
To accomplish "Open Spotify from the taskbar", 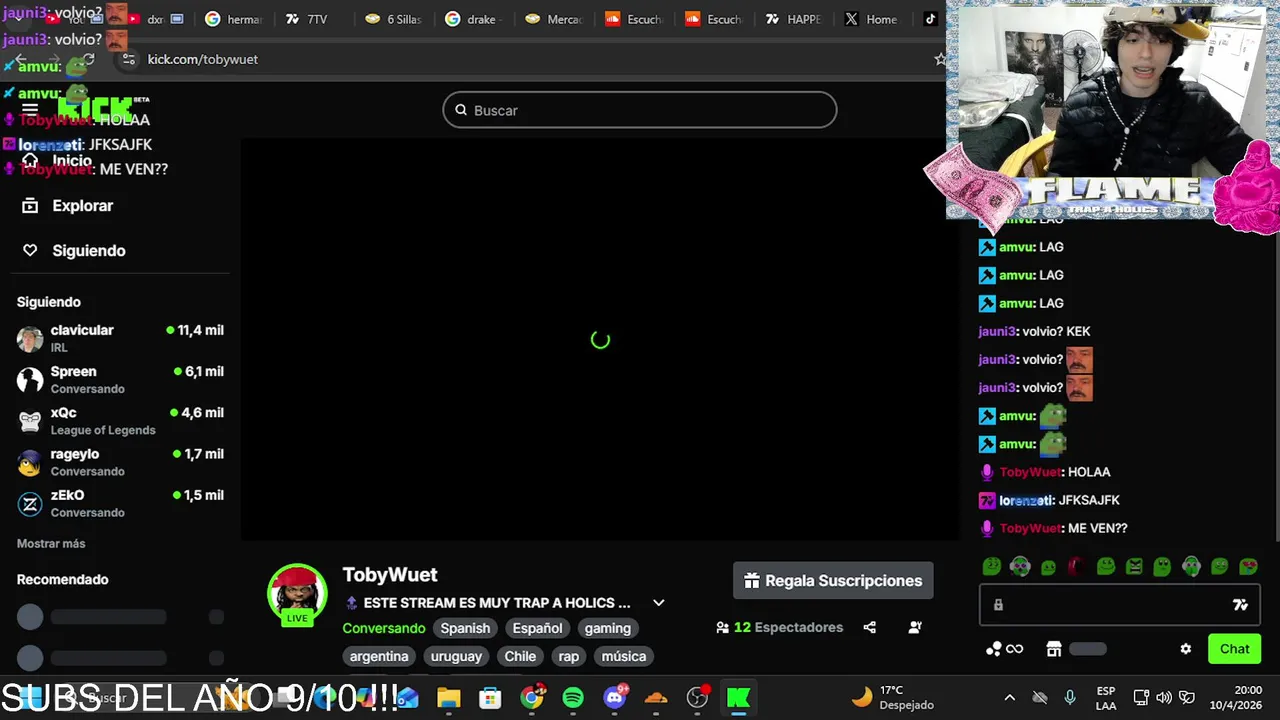I will [573, 697].
